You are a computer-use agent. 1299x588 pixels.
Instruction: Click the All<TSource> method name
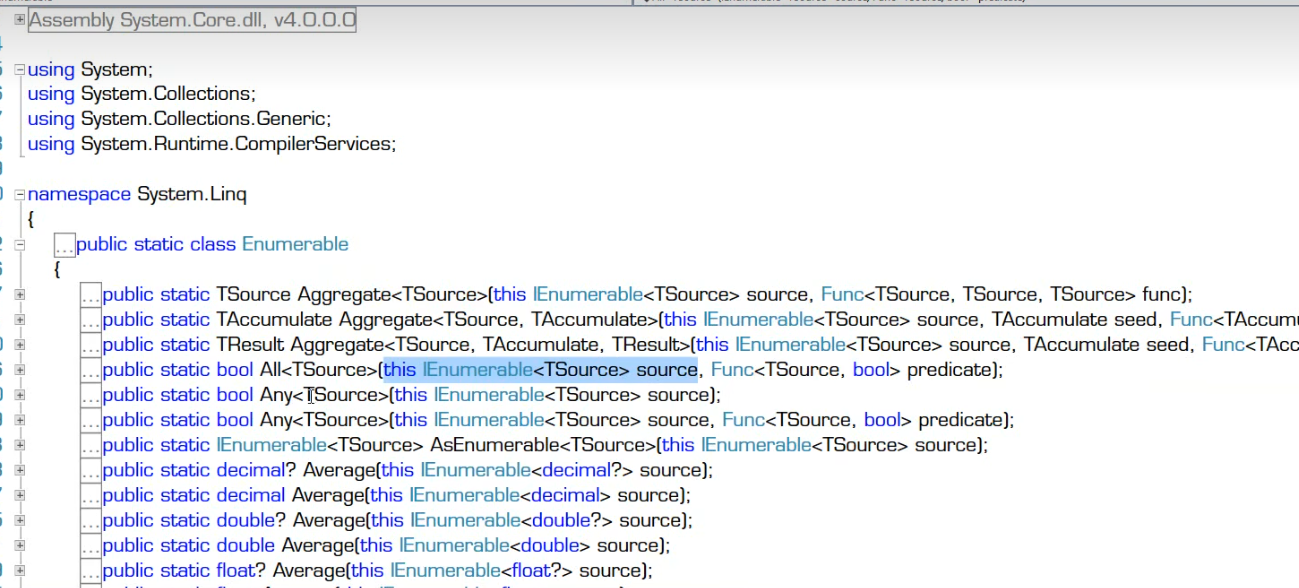click(x=318, y=370)
